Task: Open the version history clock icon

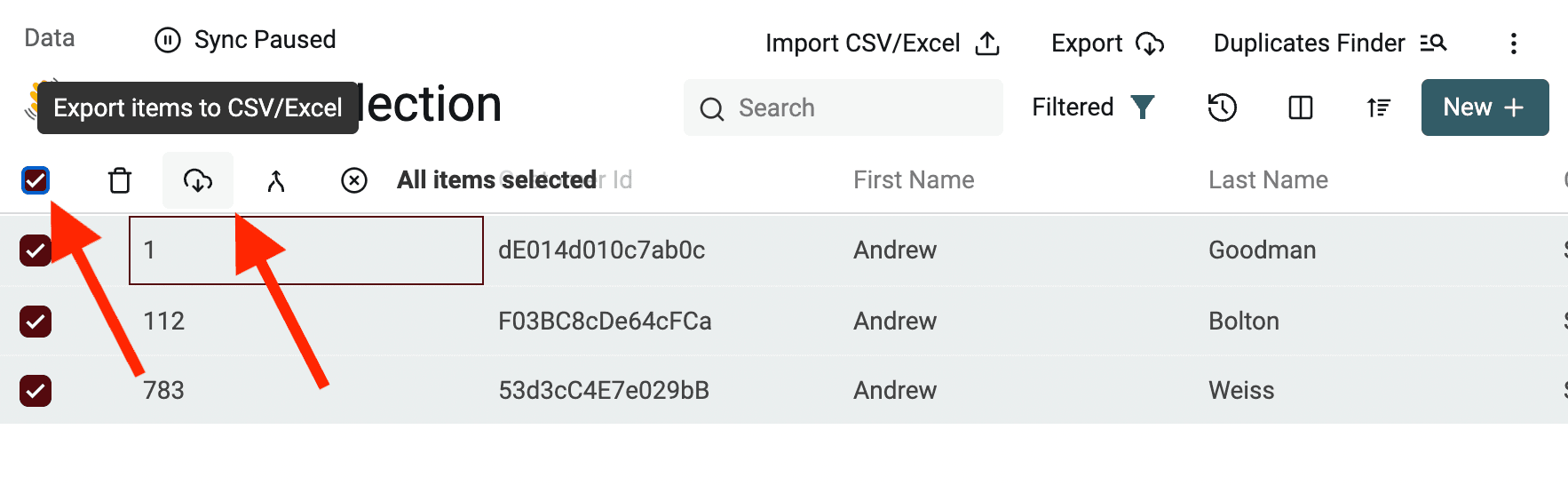Action: point(1223,107)
